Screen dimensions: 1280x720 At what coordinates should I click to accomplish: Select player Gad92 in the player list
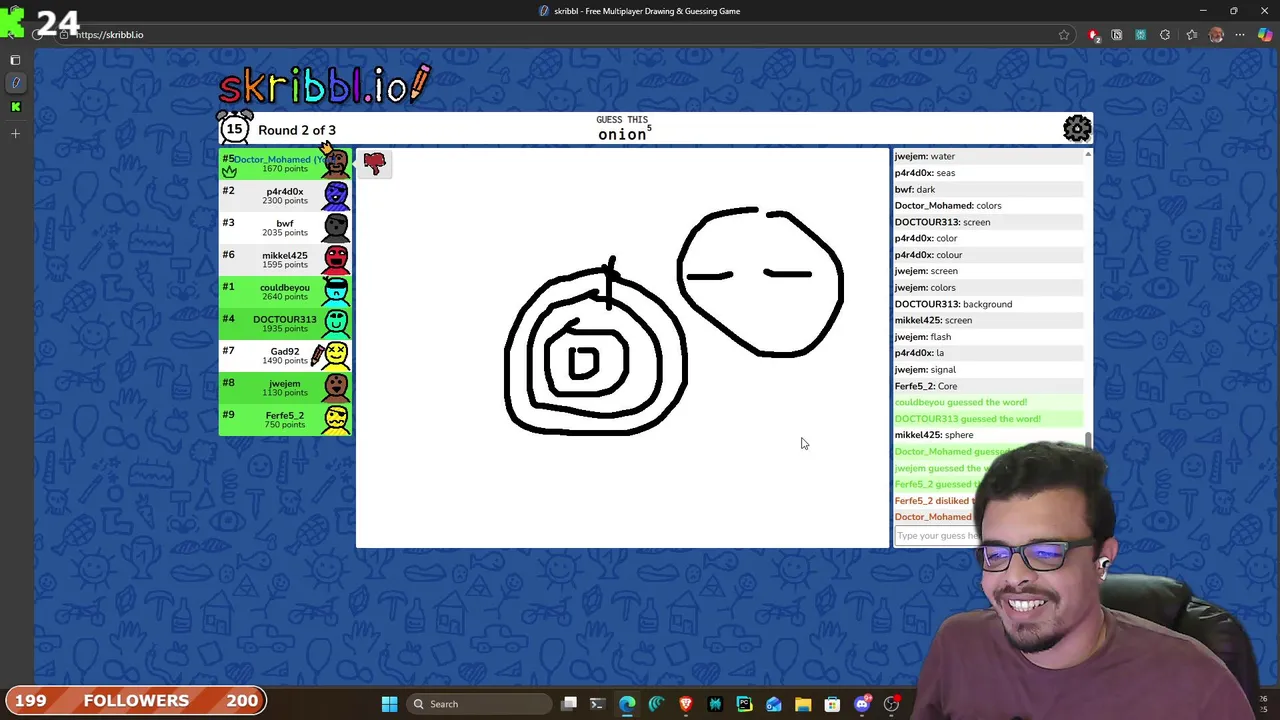coord(285,356)
